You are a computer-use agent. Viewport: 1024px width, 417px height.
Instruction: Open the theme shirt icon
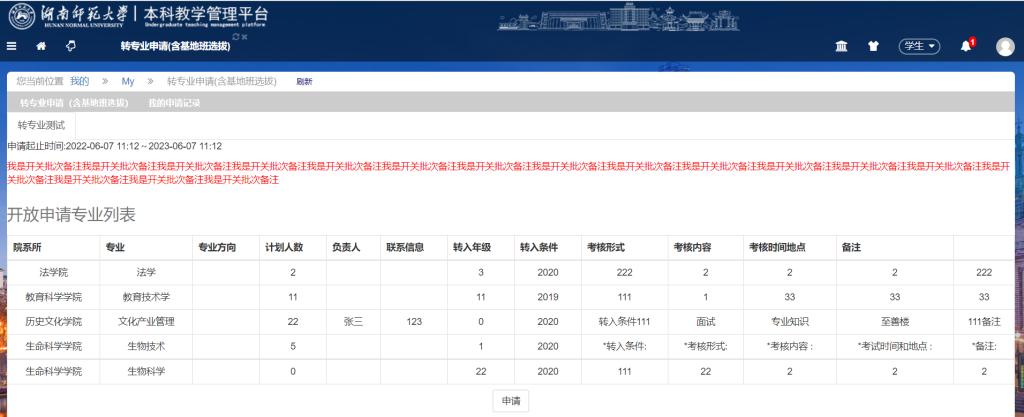tap(873, 46)
